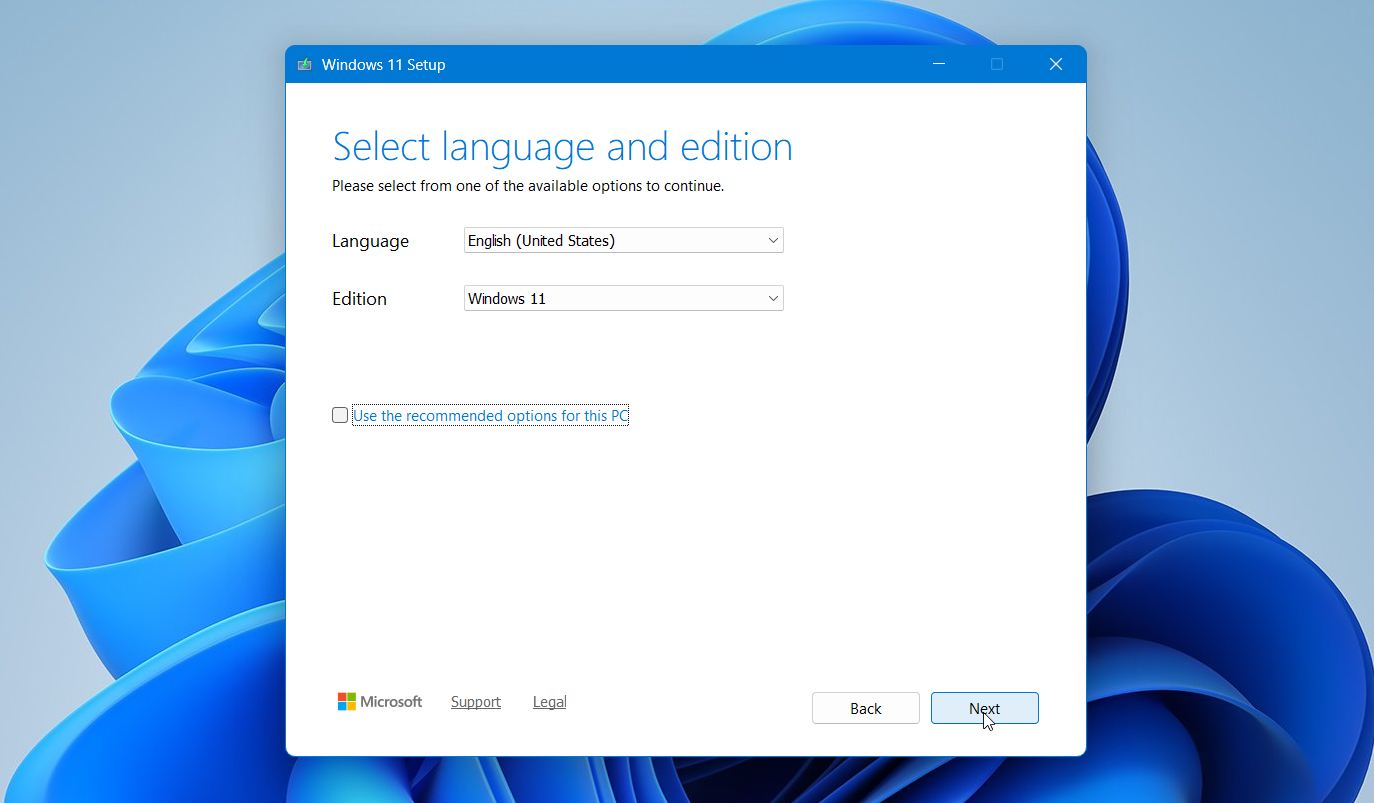Click the 'Please select from one' instruction text
This screenshot has width=1374, height=803.
527,186
